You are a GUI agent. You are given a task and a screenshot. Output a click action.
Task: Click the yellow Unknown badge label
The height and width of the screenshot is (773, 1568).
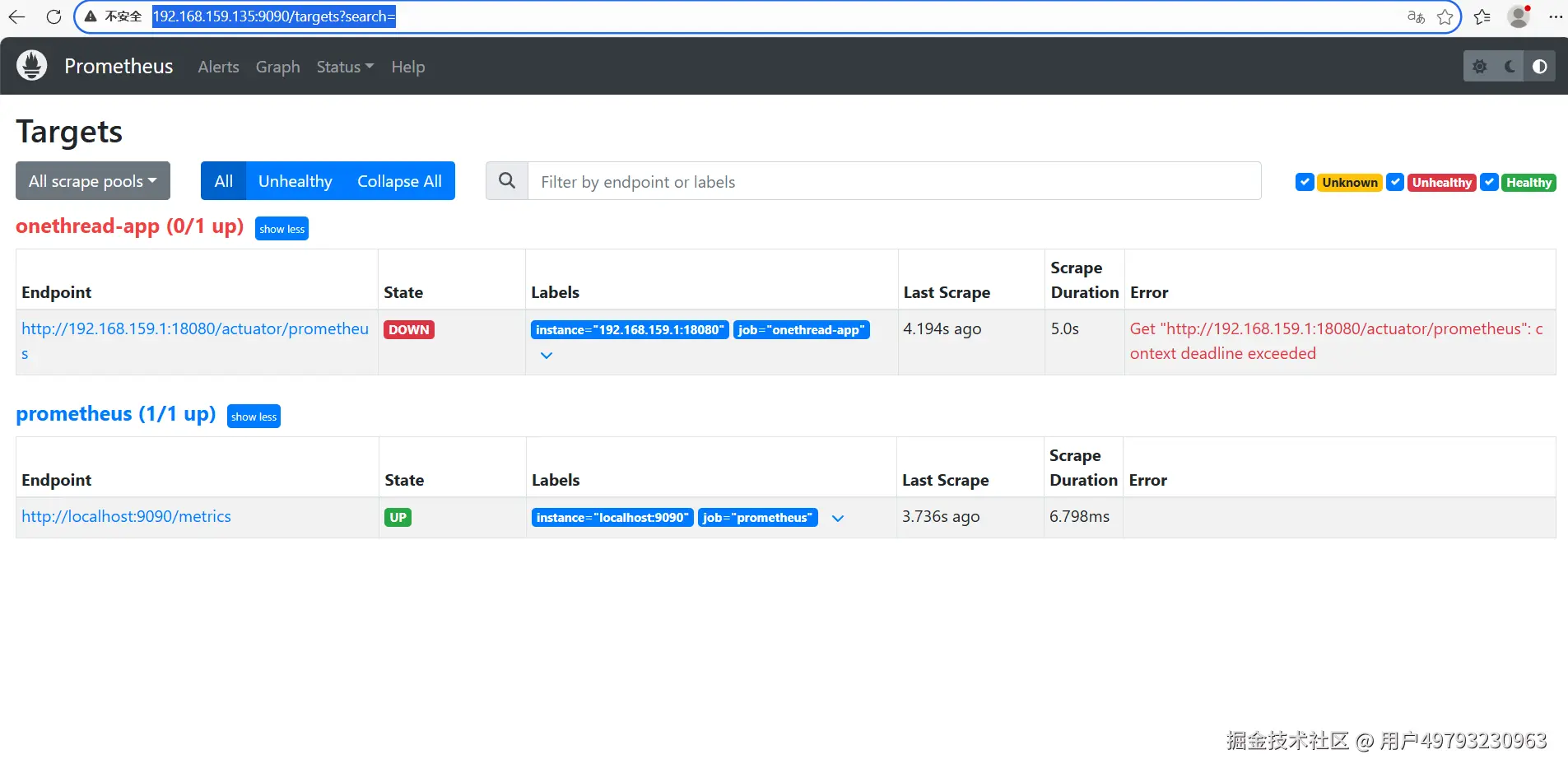(x=1350, y=183)
